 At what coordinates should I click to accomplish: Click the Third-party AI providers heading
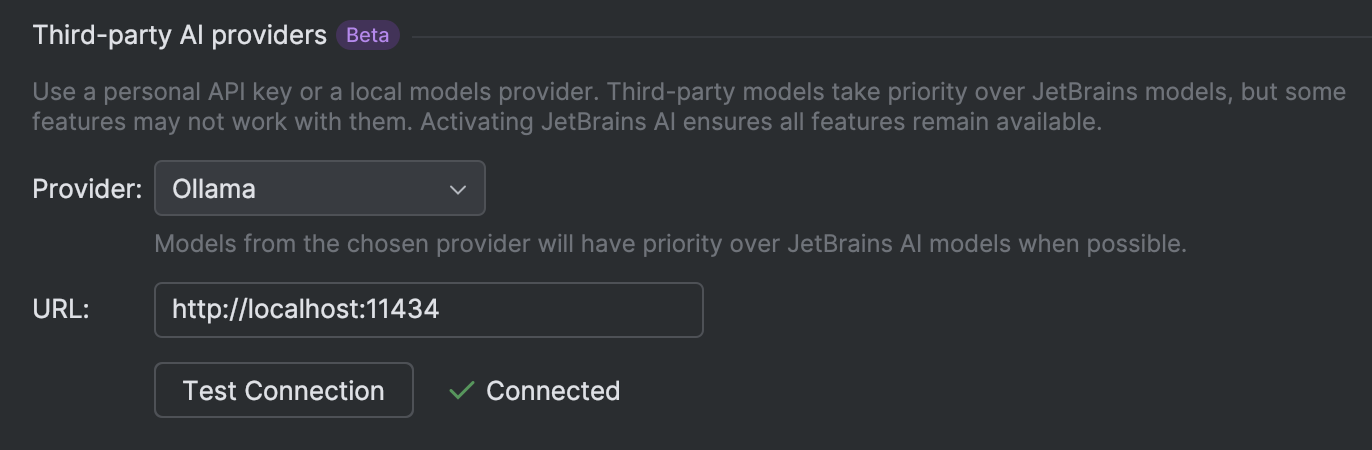180,36
